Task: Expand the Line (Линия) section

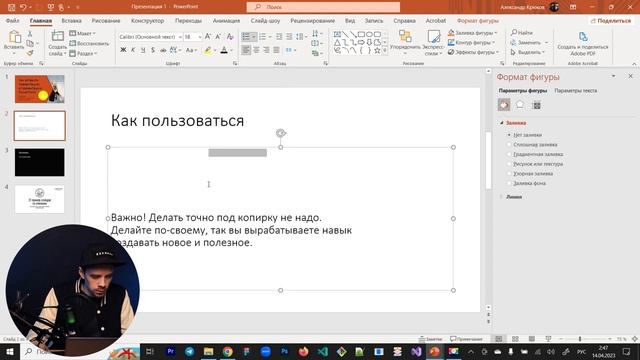Action: coord(502,197)
